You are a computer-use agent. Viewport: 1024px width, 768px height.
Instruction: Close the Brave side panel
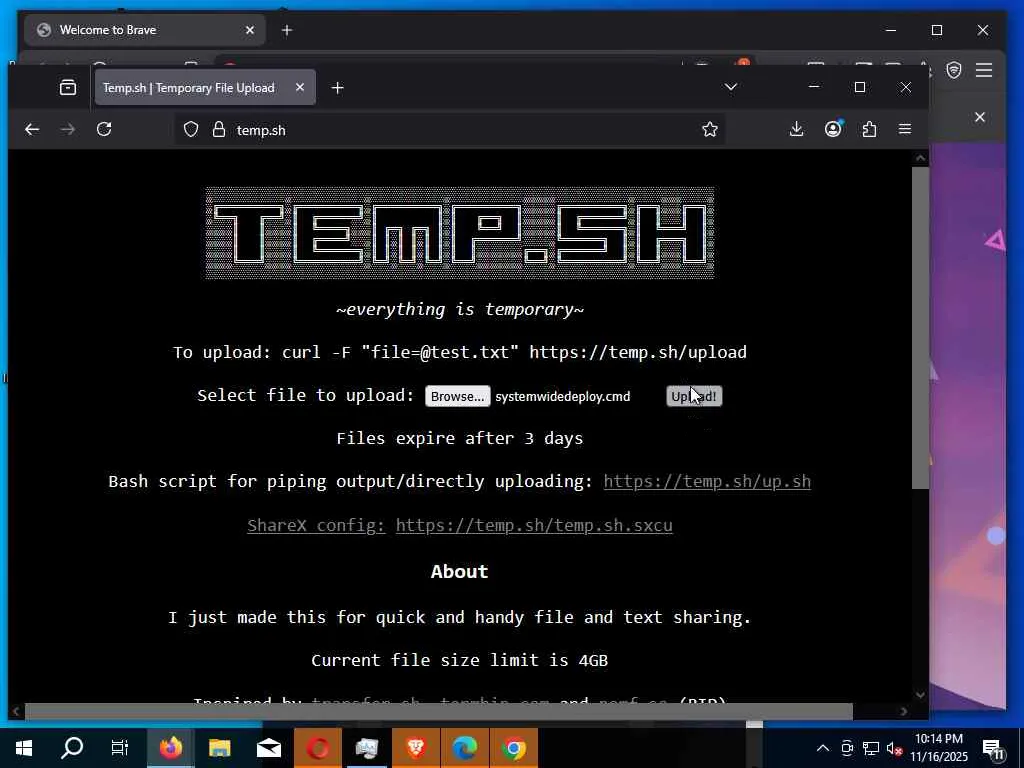click(980, 117)
